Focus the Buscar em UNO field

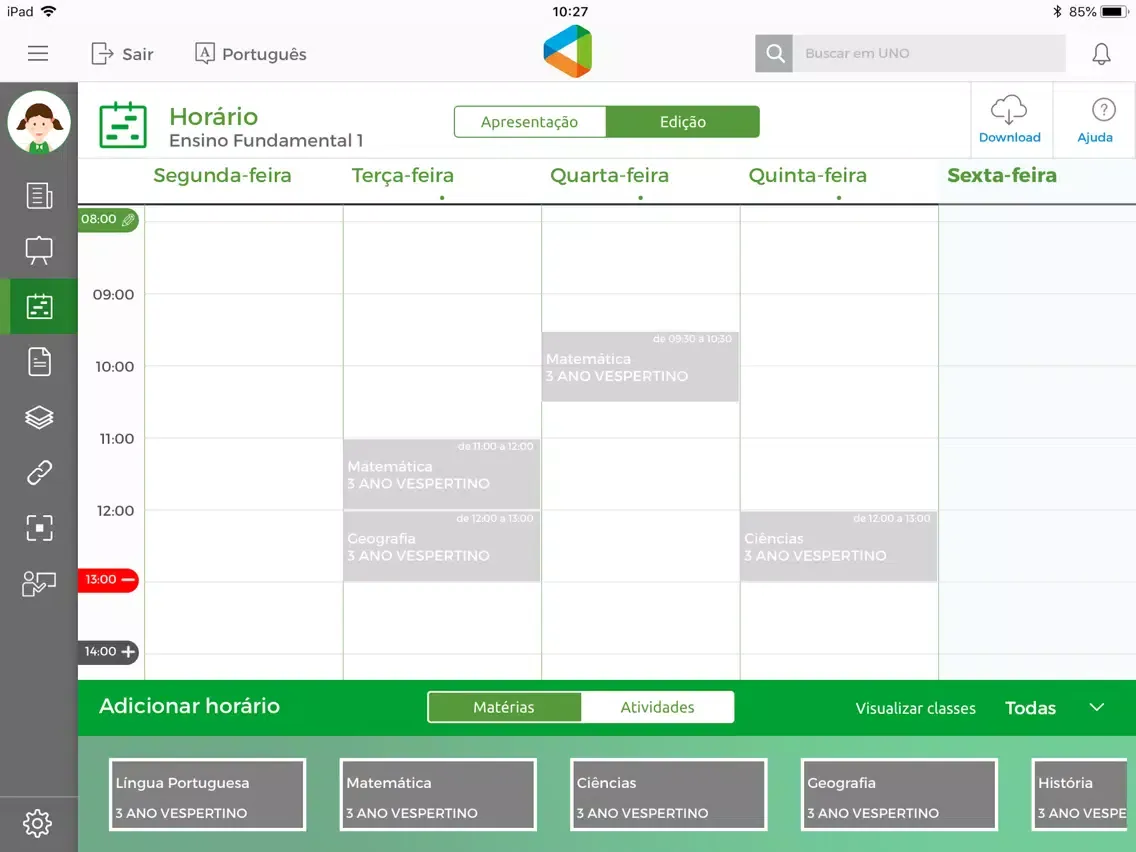pos(930,53)
